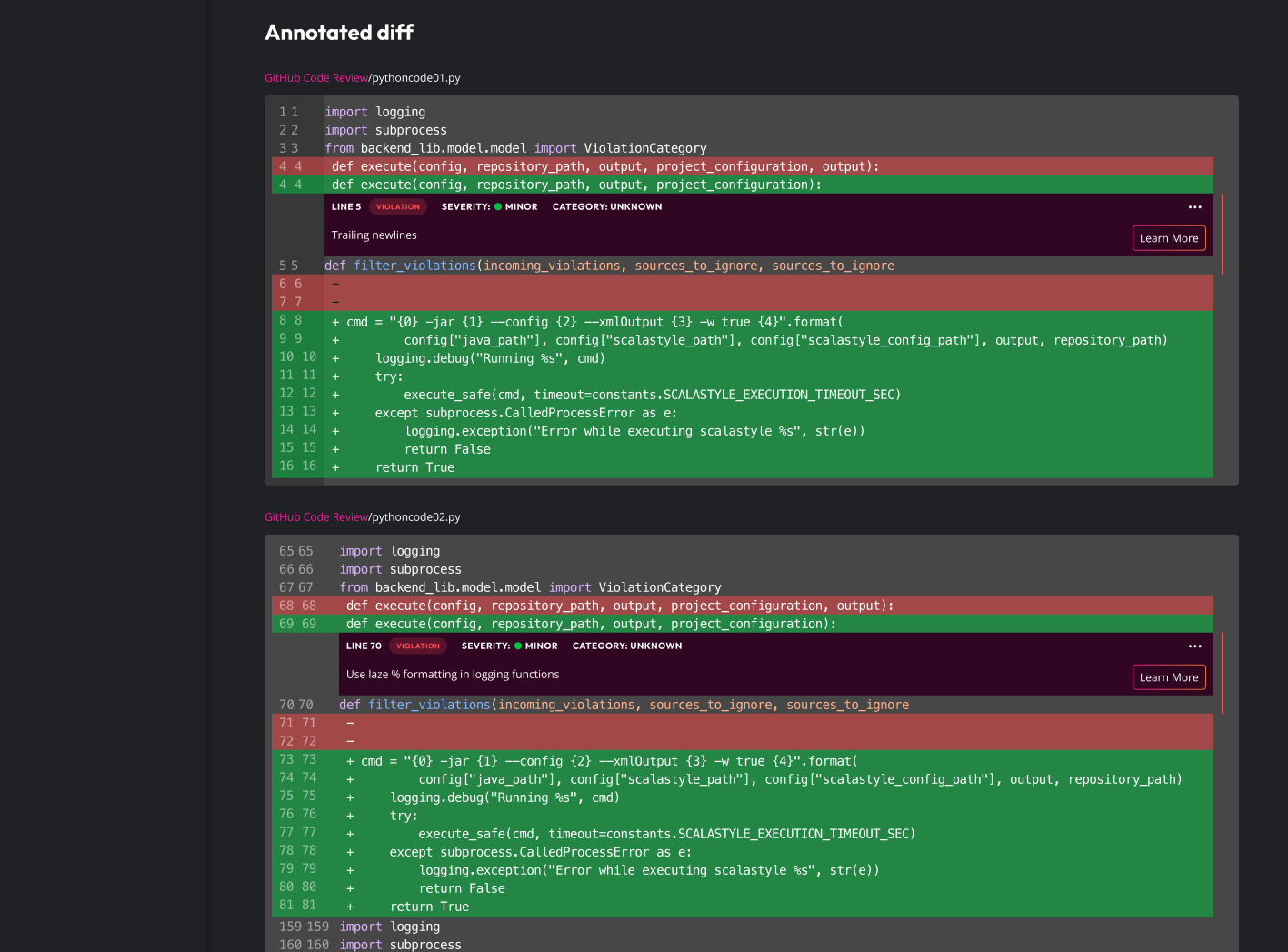Open the more options menu for the Line 70 violation

(1194, 646)
